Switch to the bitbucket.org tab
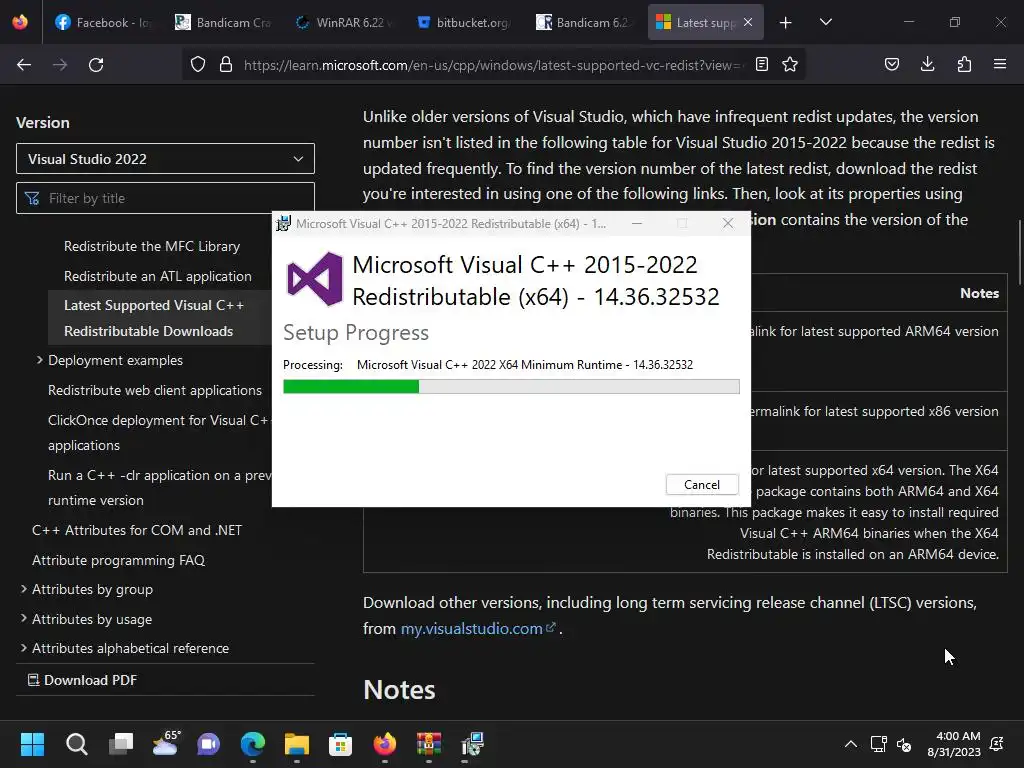Screen dimensions: 1024x768 tap(464, 22)
